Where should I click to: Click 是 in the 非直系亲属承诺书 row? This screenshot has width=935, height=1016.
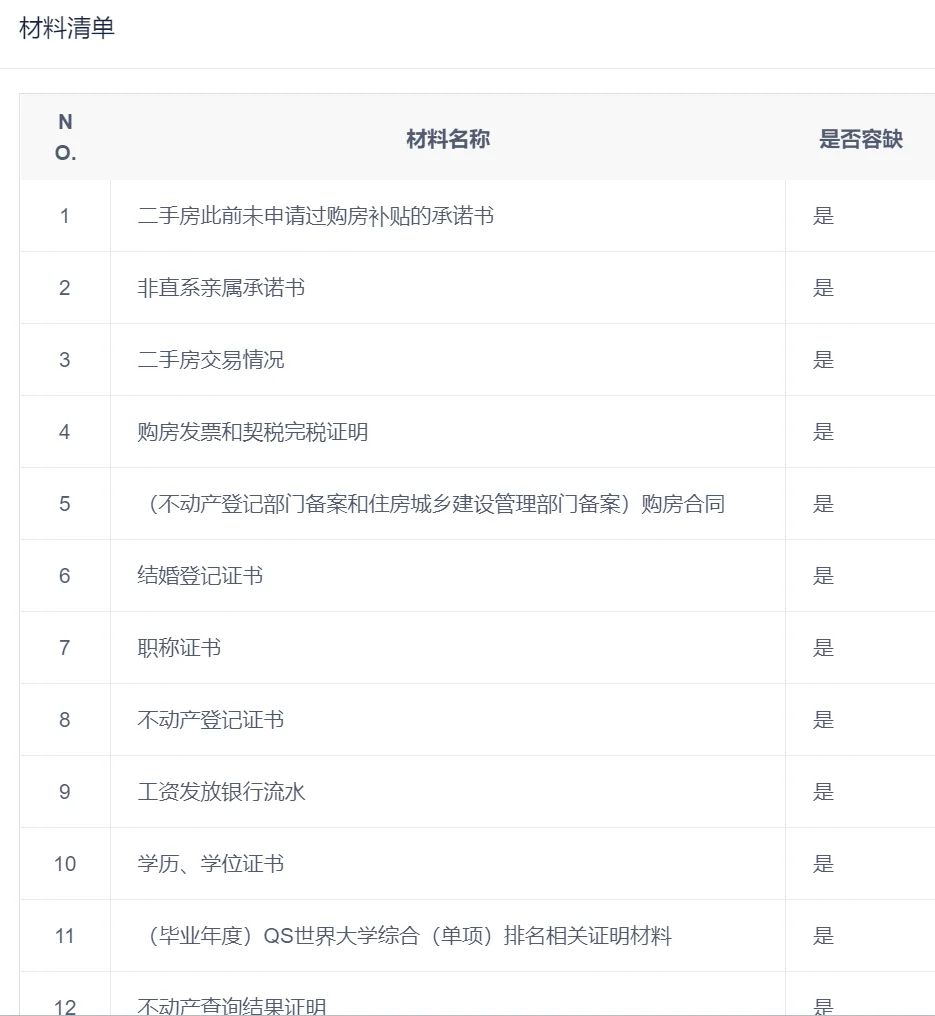823,288
